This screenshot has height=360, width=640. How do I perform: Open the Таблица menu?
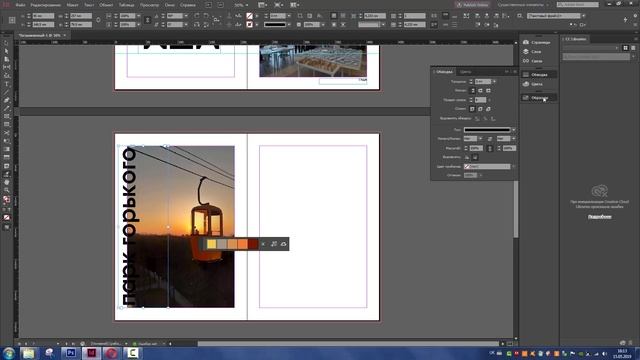click(x=127, y=5)
